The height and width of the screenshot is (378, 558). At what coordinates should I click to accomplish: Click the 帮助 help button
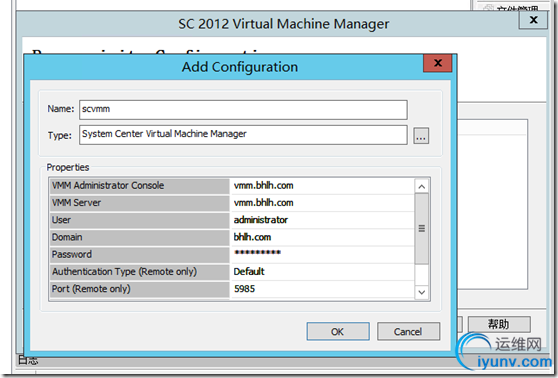tap(499, 324)
